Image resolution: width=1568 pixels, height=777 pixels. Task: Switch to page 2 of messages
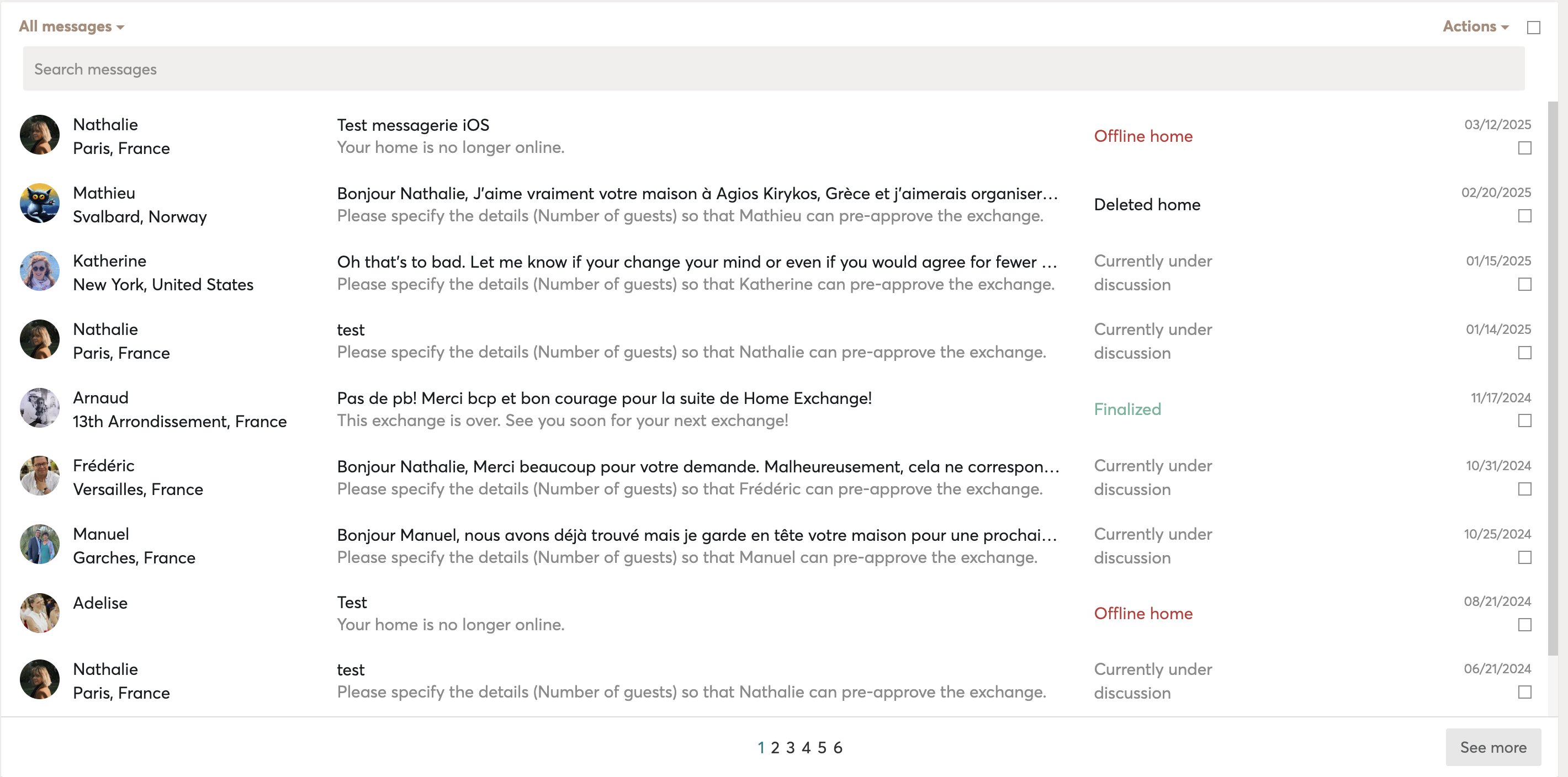[775, 748]
